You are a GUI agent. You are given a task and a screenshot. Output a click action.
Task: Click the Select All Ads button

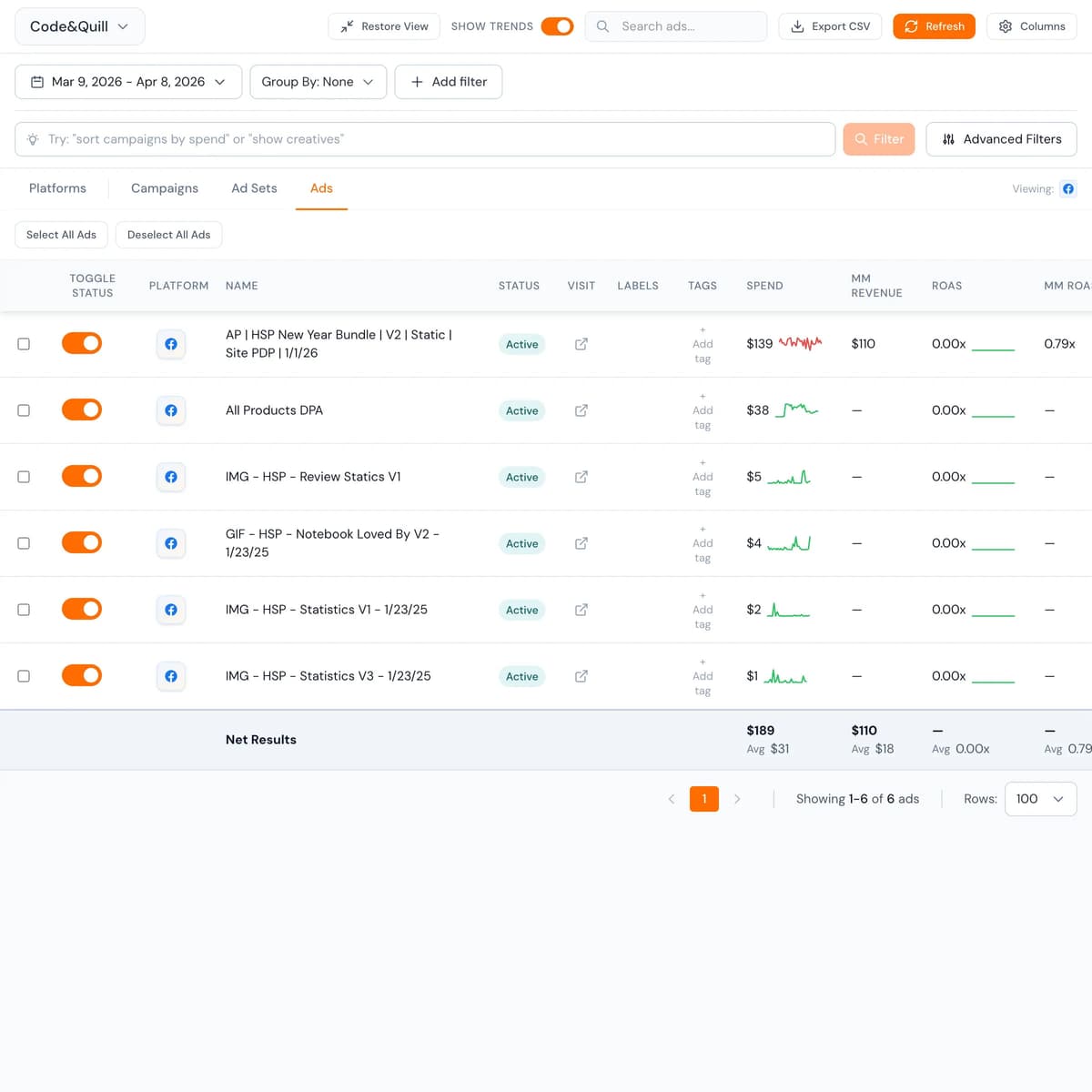coord(61,235)
